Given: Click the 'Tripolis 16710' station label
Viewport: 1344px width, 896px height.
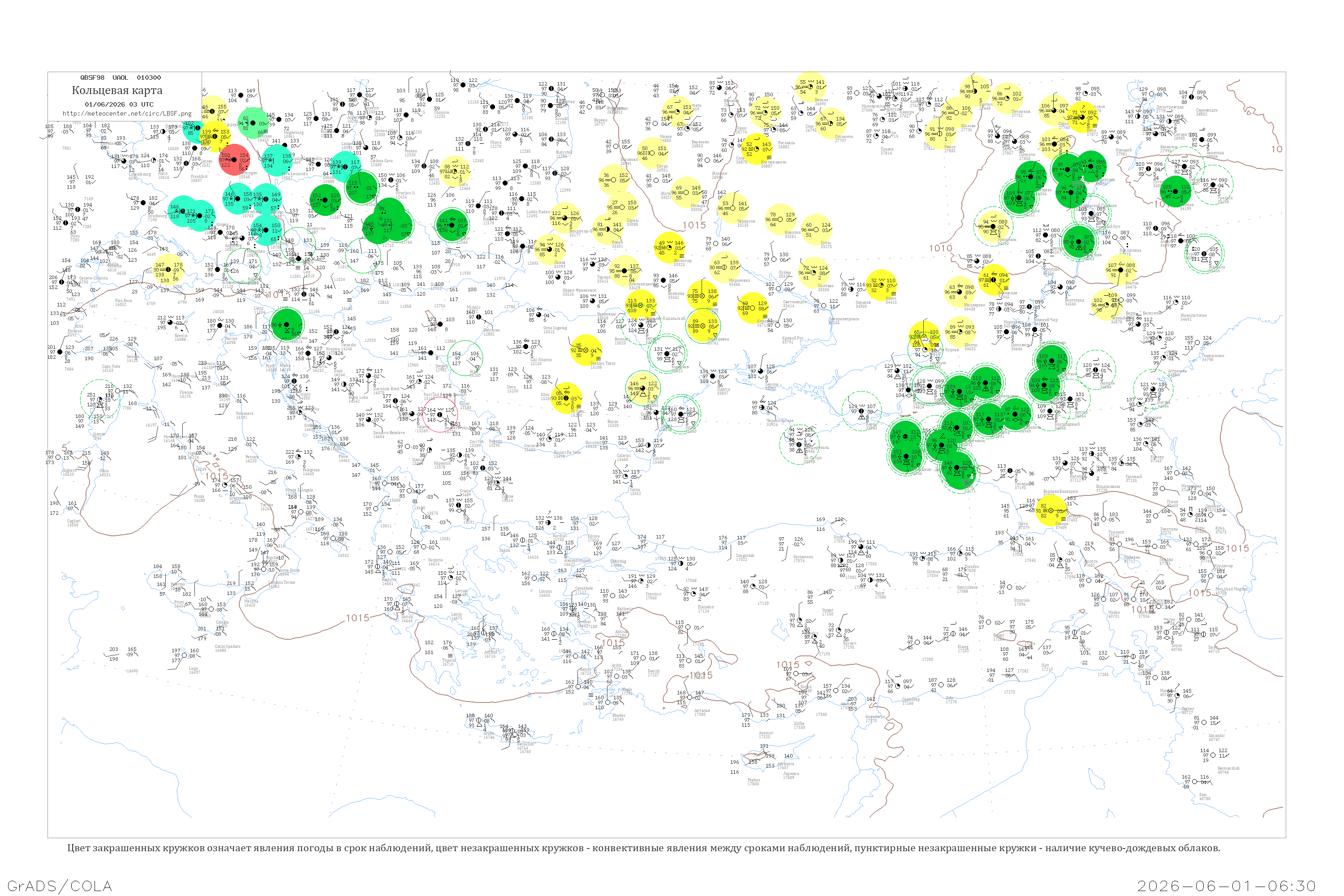Looking at the screenshot, I should pos(450,662).
